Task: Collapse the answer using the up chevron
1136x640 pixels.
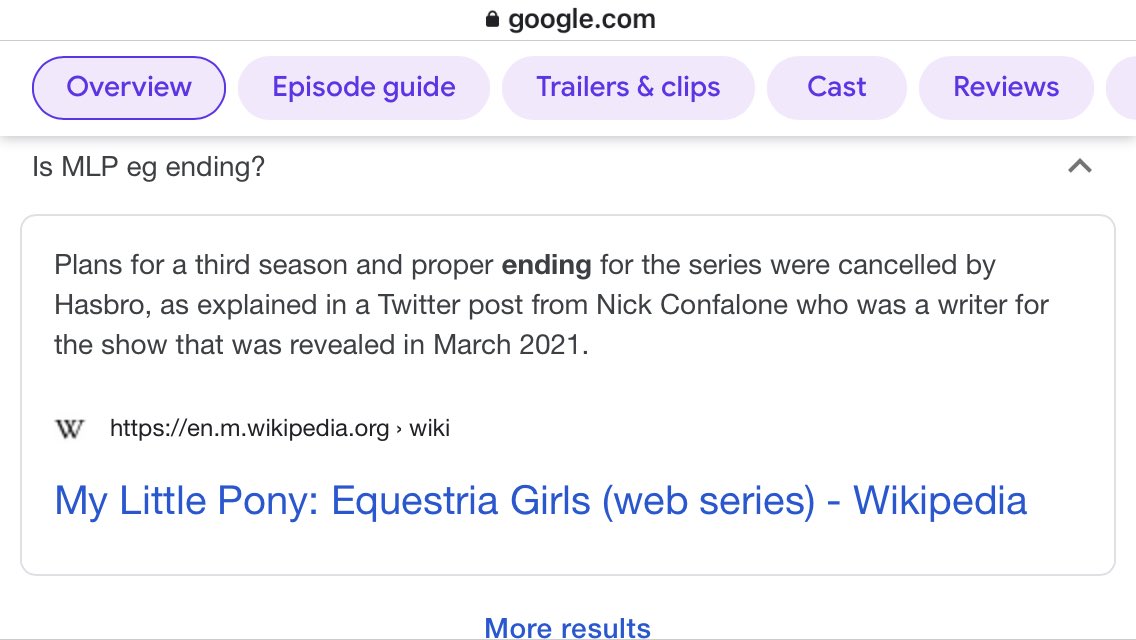Action: 1079,166
